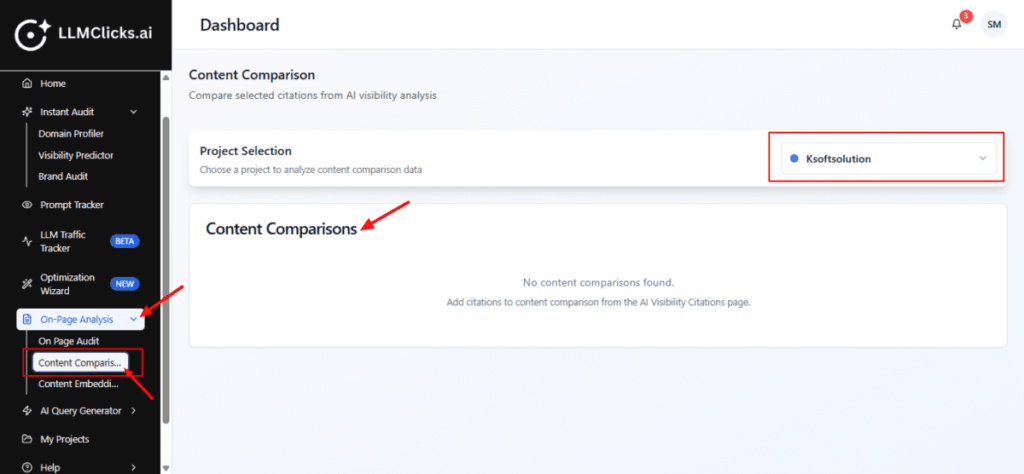Open the Ksoftsolution project dropdown
Viewport: 1024px width, 474px height.
tap(886, 158)
